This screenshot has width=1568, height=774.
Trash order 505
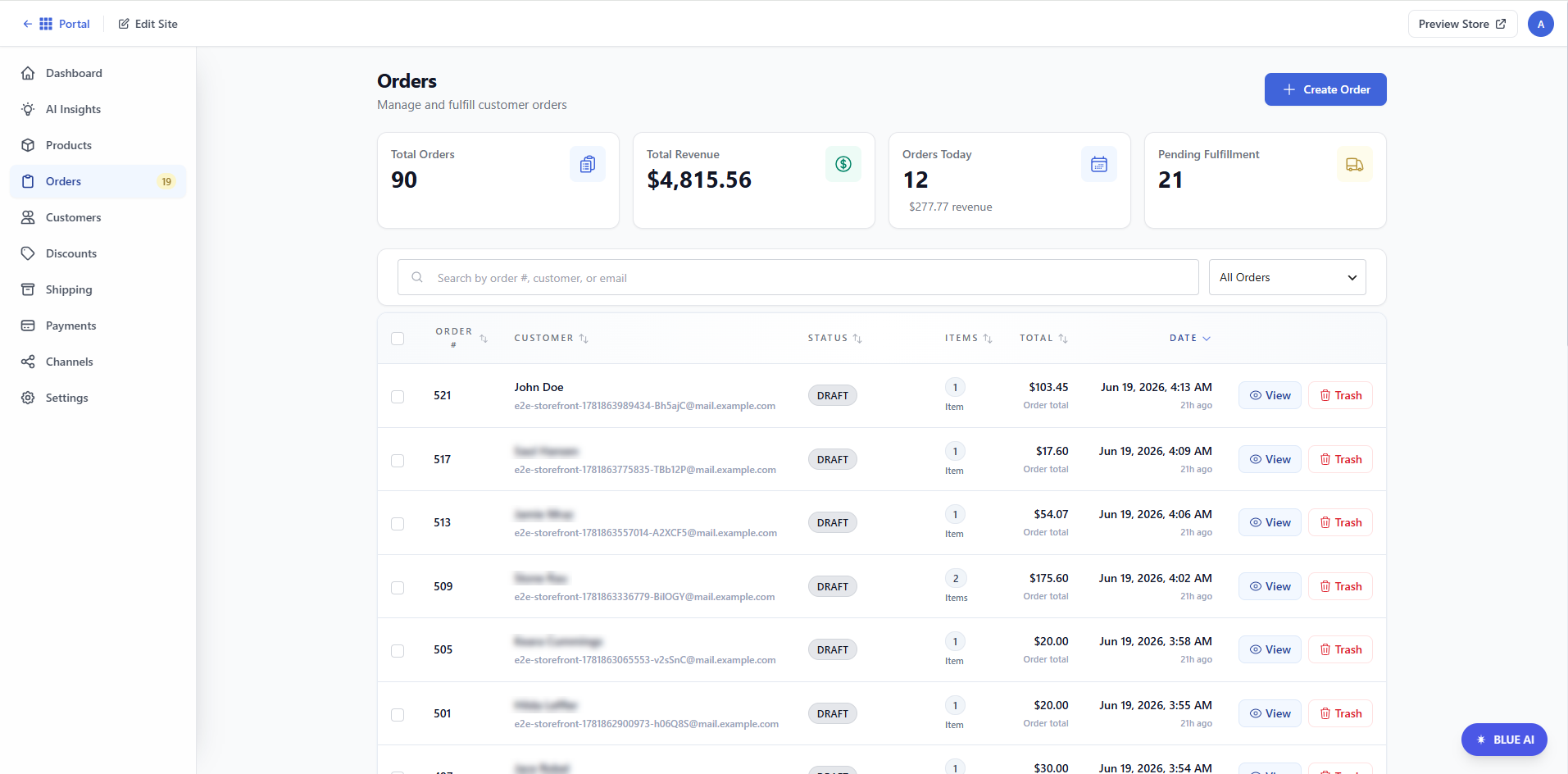coord(1340,649)
